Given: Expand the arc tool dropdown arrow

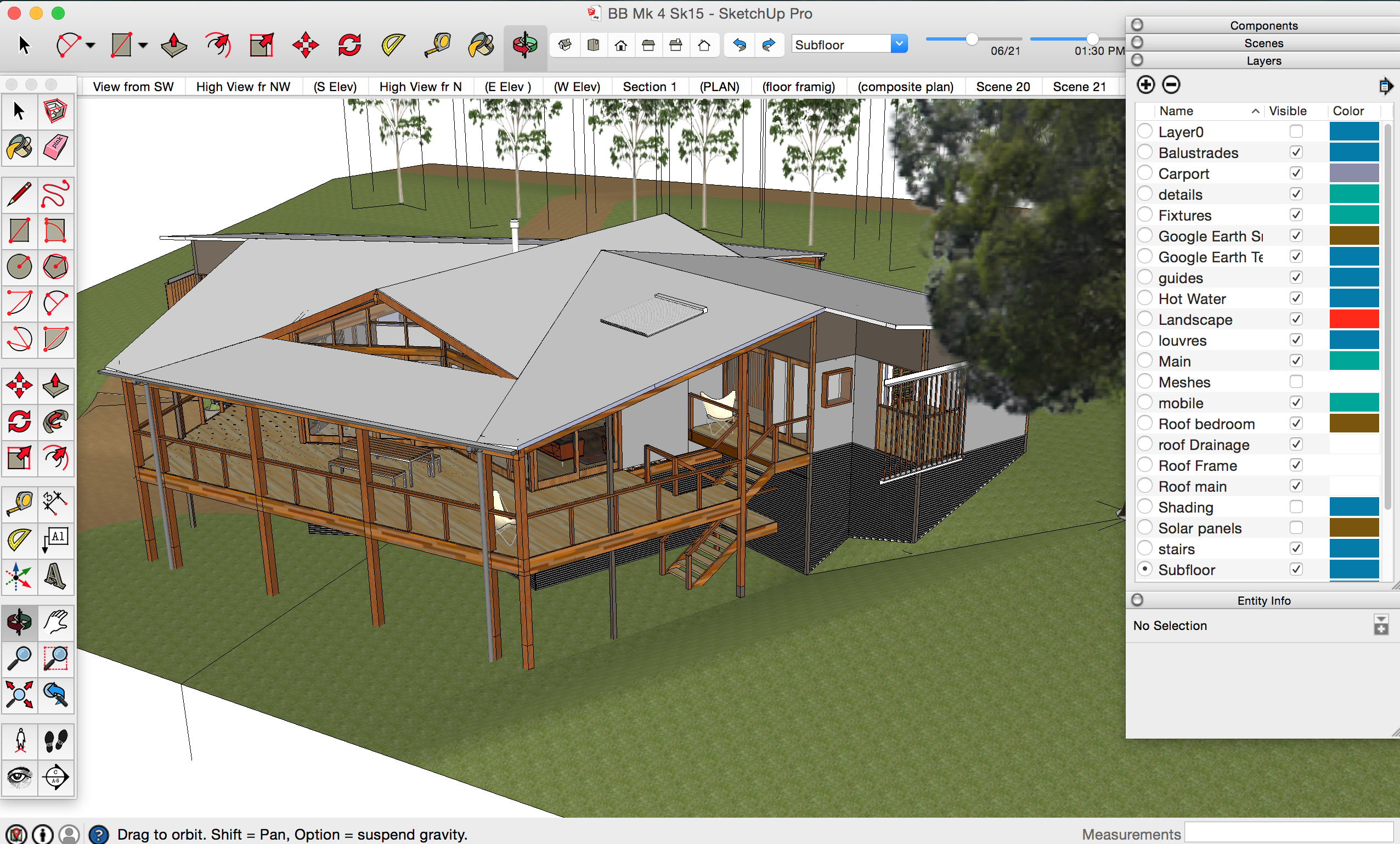Looking at the screenshot, I should [x=91, y=45].
